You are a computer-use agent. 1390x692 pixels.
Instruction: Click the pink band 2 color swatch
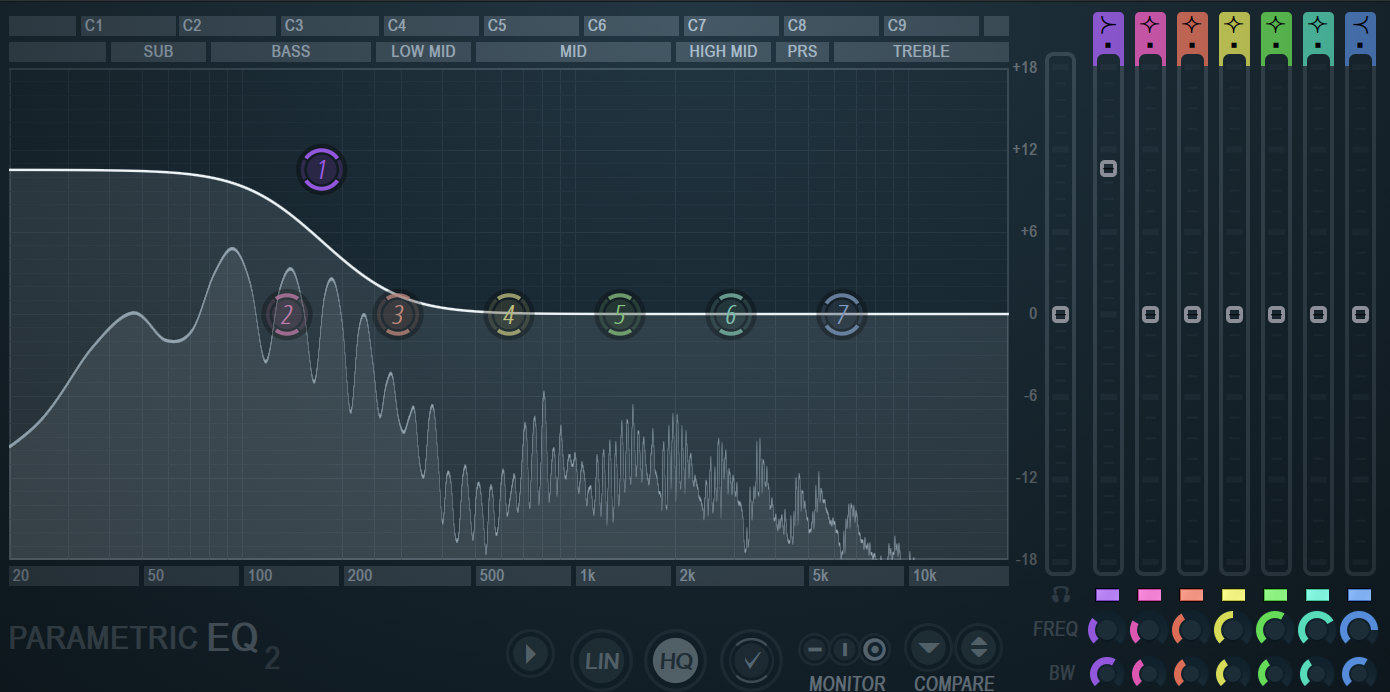[1150, 595]
